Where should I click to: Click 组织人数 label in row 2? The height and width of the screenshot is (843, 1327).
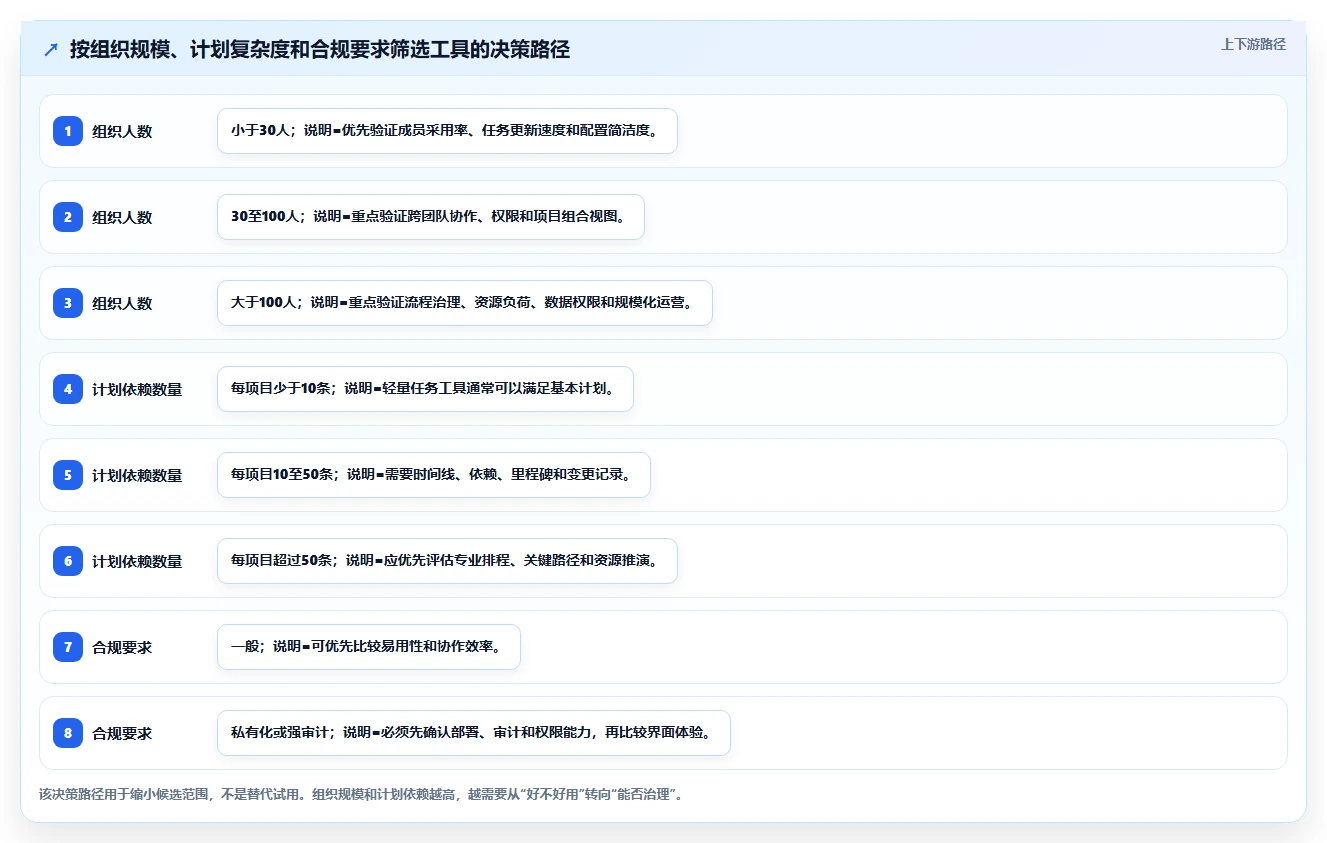122,217
